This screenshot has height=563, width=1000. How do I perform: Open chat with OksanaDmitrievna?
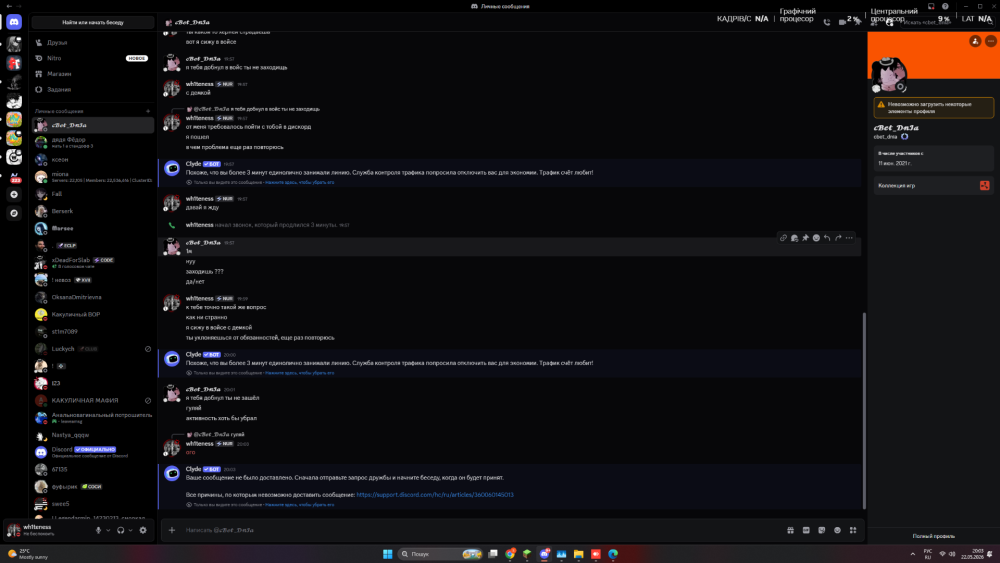[x=92, y=297]
